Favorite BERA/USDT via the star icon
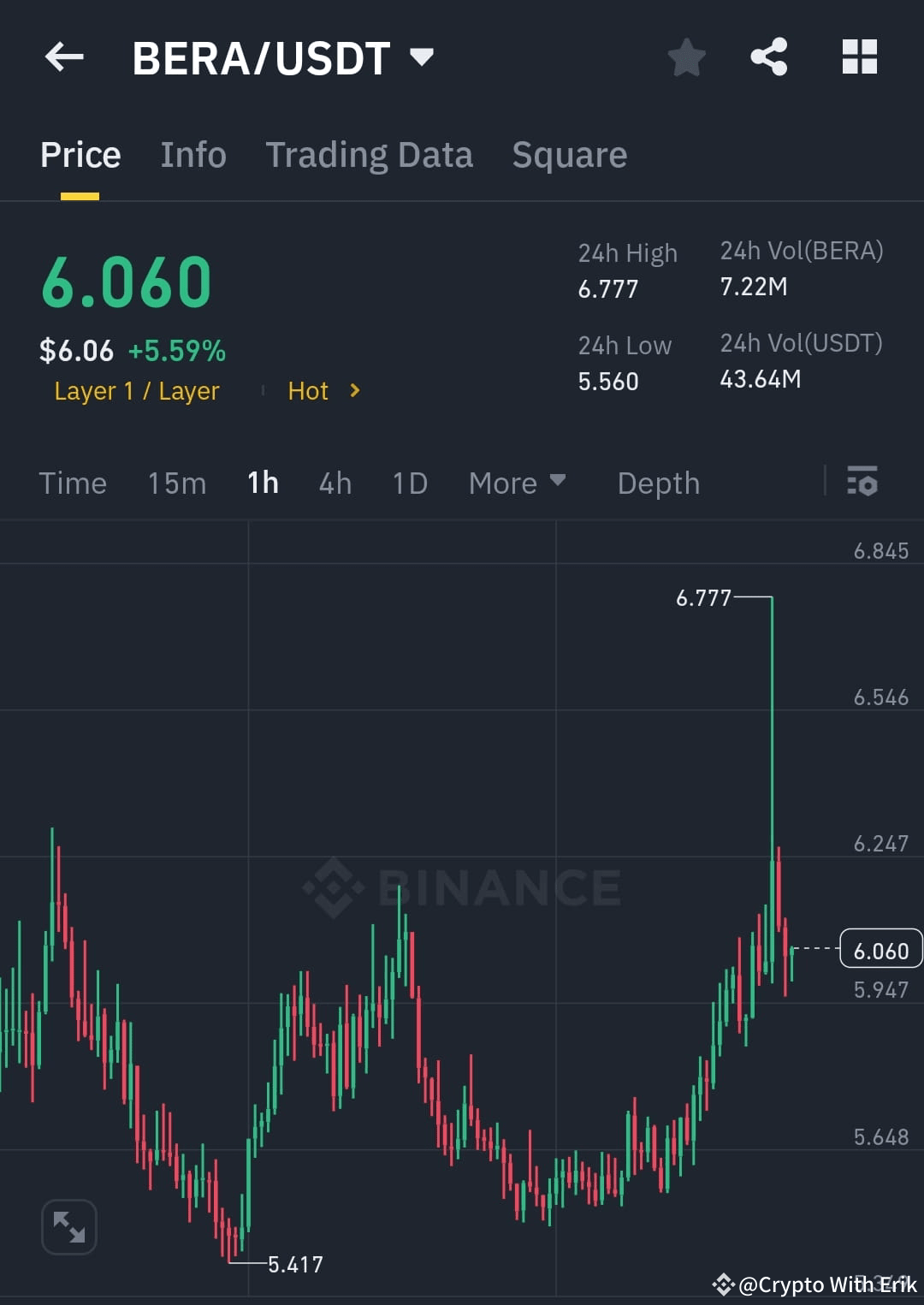This screenshot has height=1305, width=924. click(686, 56)
